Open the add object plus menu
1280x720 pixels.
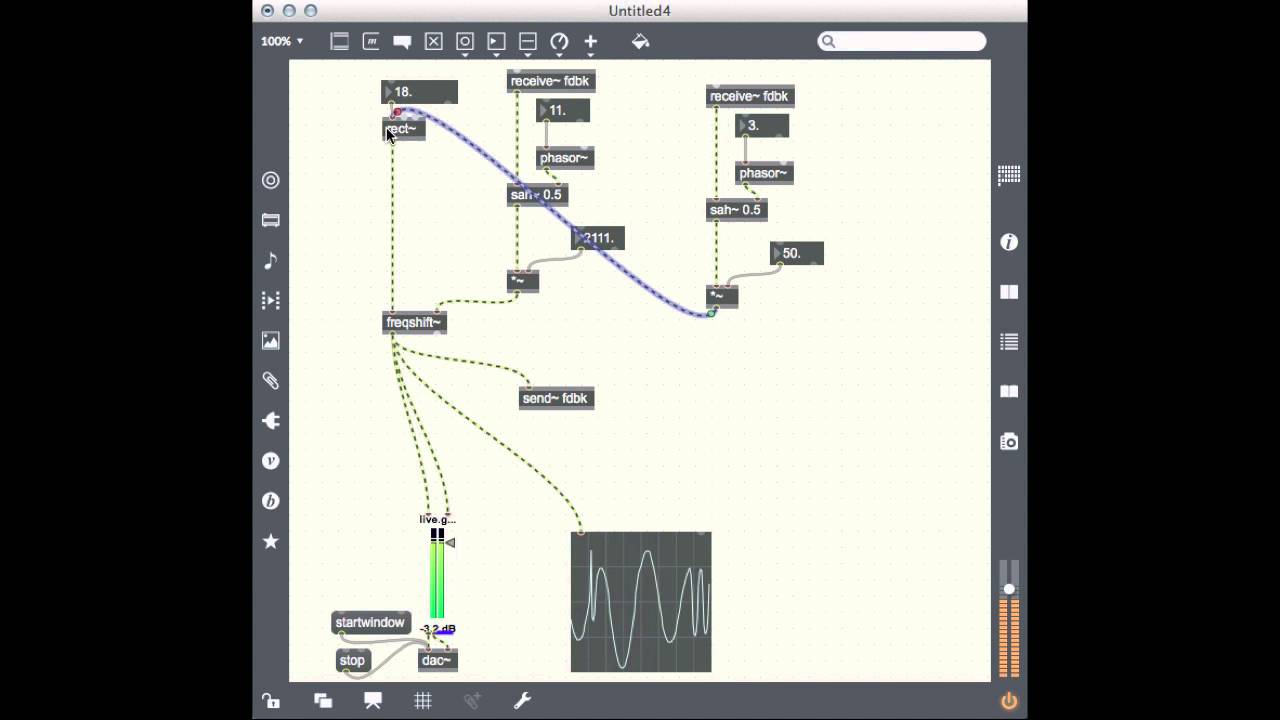click(x=591, y=41)
